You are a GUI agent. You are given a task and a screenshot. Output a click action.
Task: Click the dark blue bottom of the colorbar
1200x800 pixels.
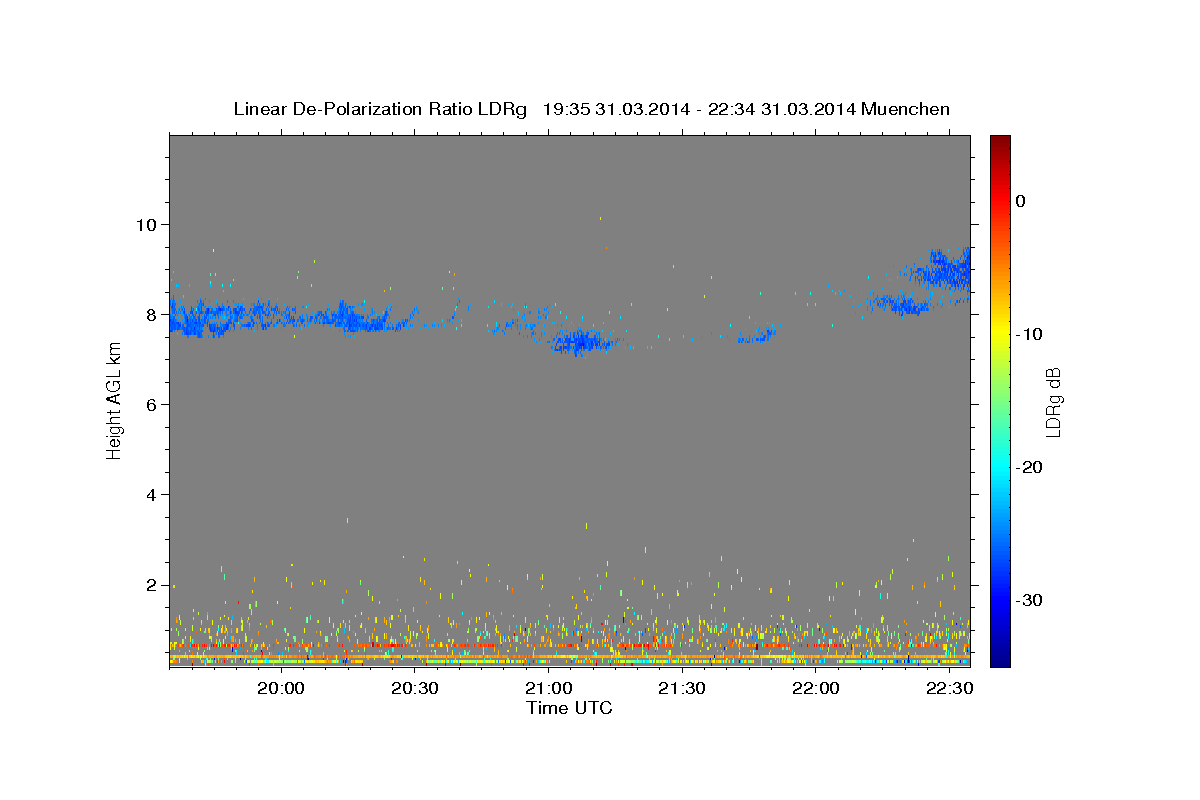click(x=1000, y=655)
